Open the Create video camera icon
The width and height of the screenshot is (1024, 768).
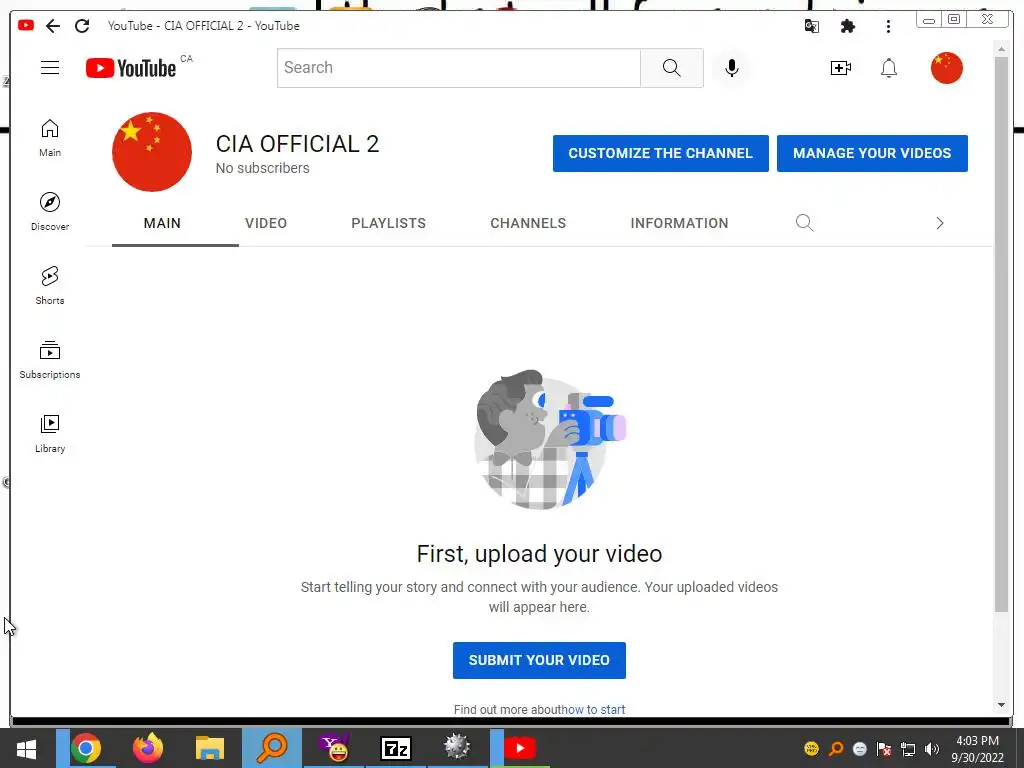840,68
